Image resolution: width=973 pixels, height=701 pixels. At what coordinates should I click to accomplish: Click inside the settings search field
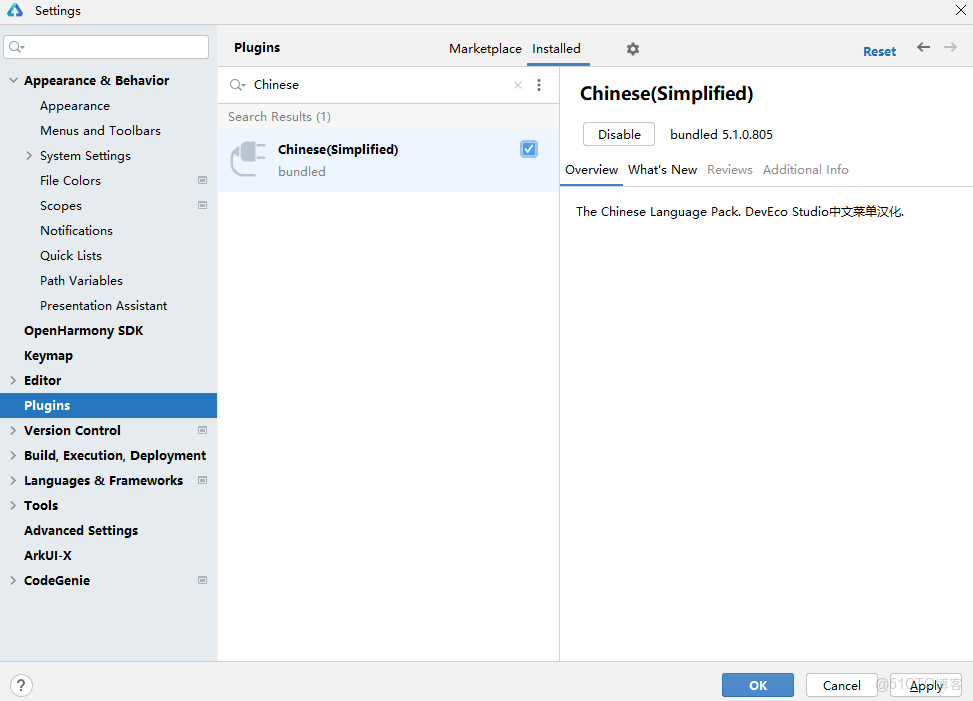(x=105, y=46)
